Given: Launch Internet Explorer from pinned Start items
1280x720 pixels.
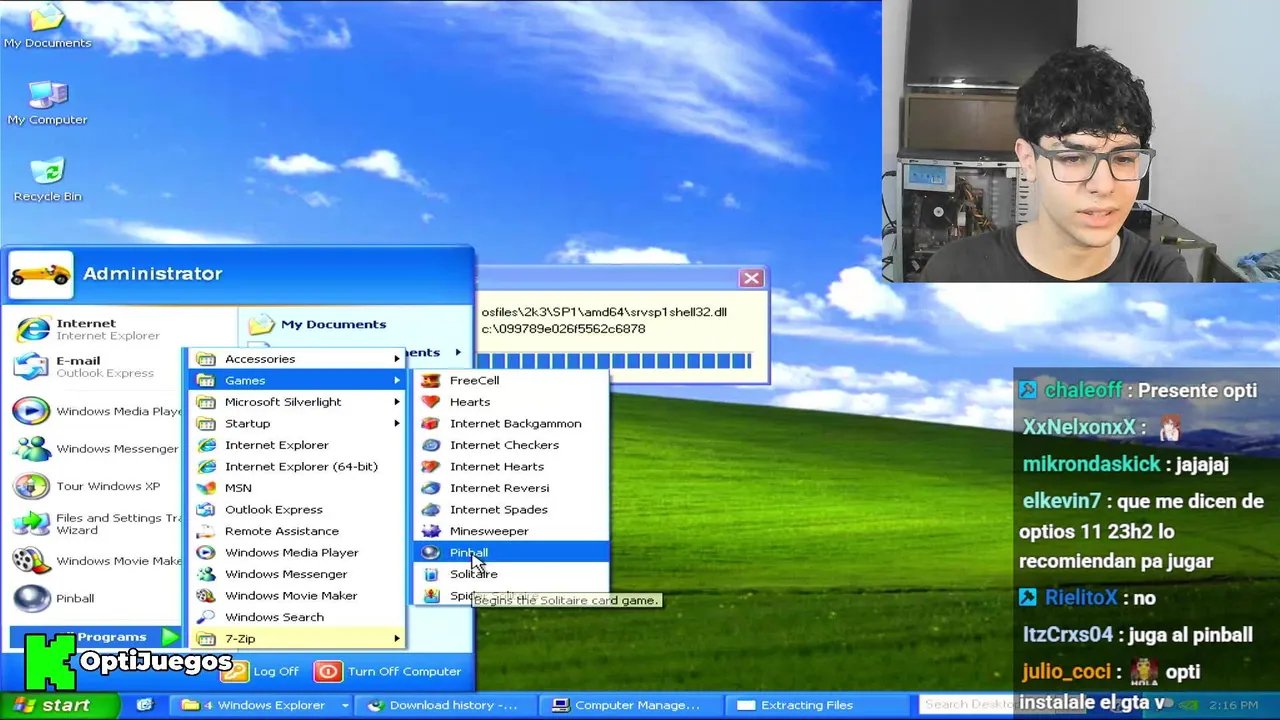Looking at the screenshot, I should (97, 329).
